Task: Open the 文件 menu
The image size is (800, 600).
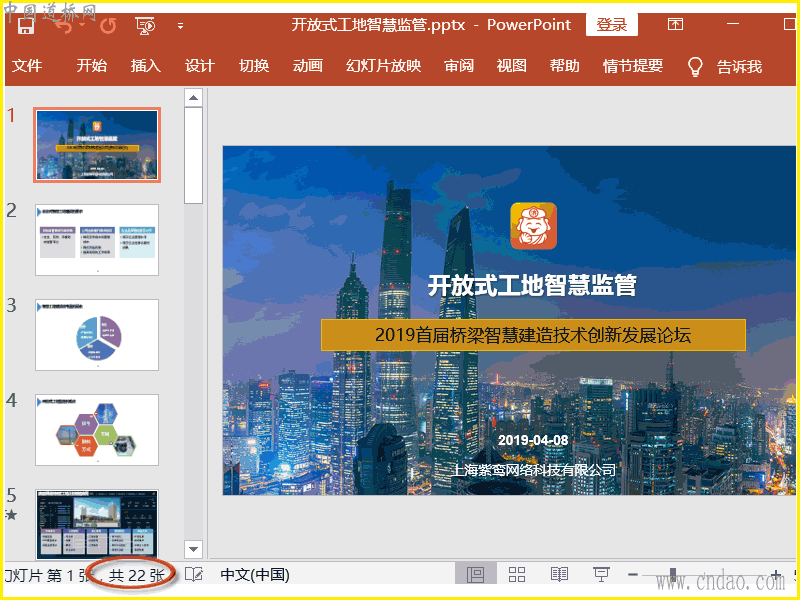Action: coord(27,66)
